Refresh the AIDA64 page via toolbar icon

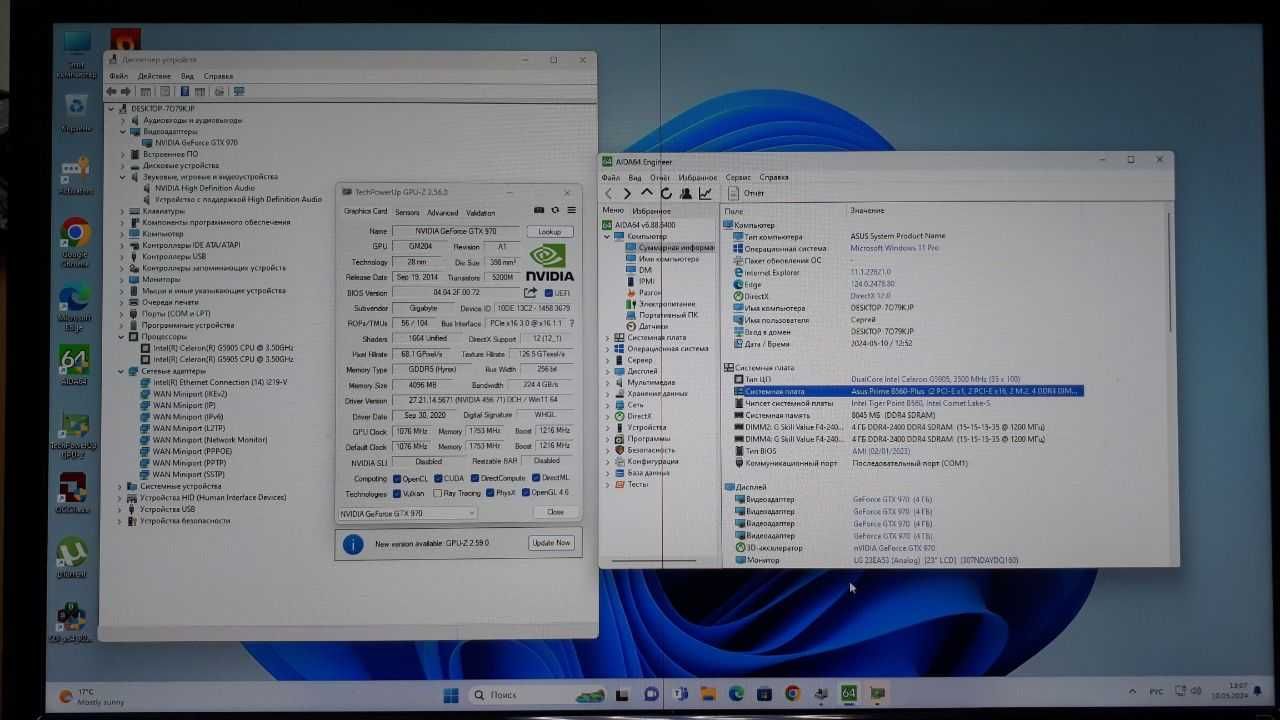click(666, 193)
